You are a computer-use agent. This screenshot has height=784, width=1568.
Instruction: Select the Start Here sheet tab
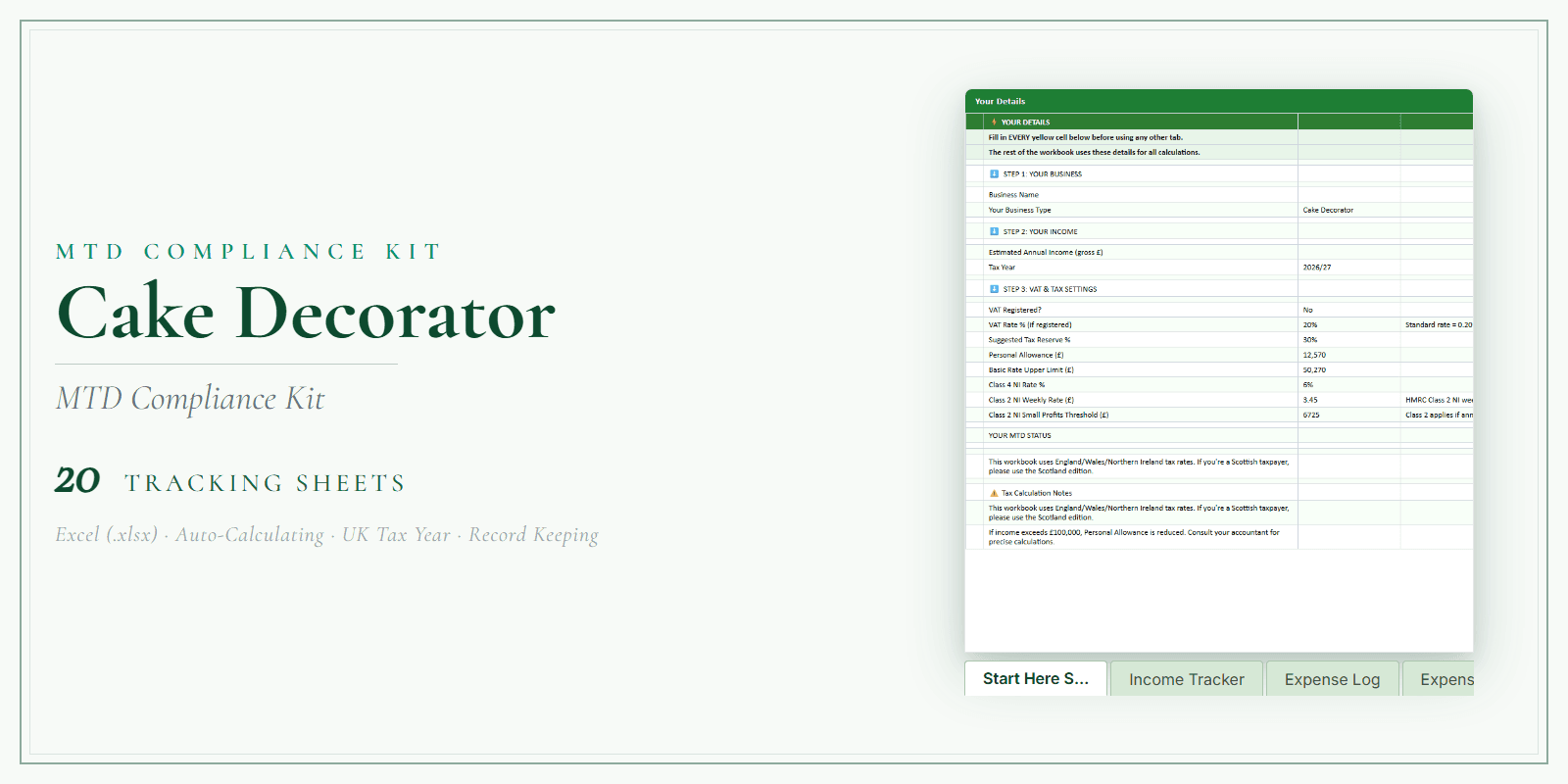tap(1036, 678)
